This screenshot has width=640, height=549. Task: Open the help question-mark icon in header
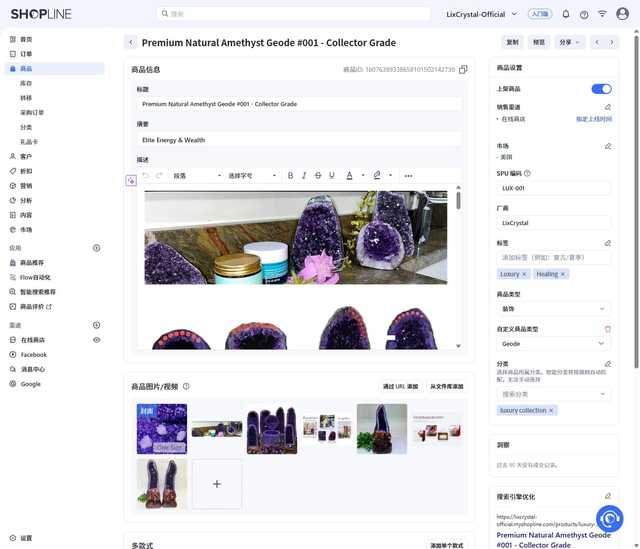tap(584, 14)
